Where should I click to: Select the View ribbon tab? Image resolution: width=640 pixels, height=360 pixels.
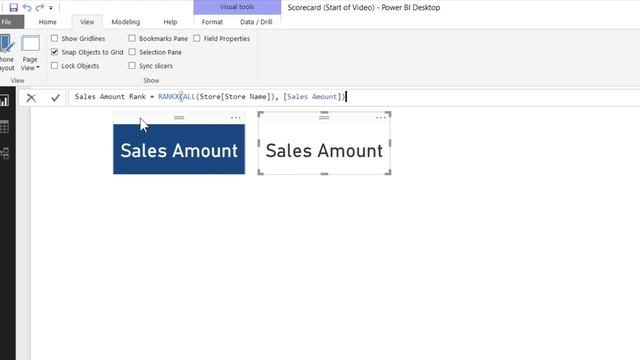[87, 22]
